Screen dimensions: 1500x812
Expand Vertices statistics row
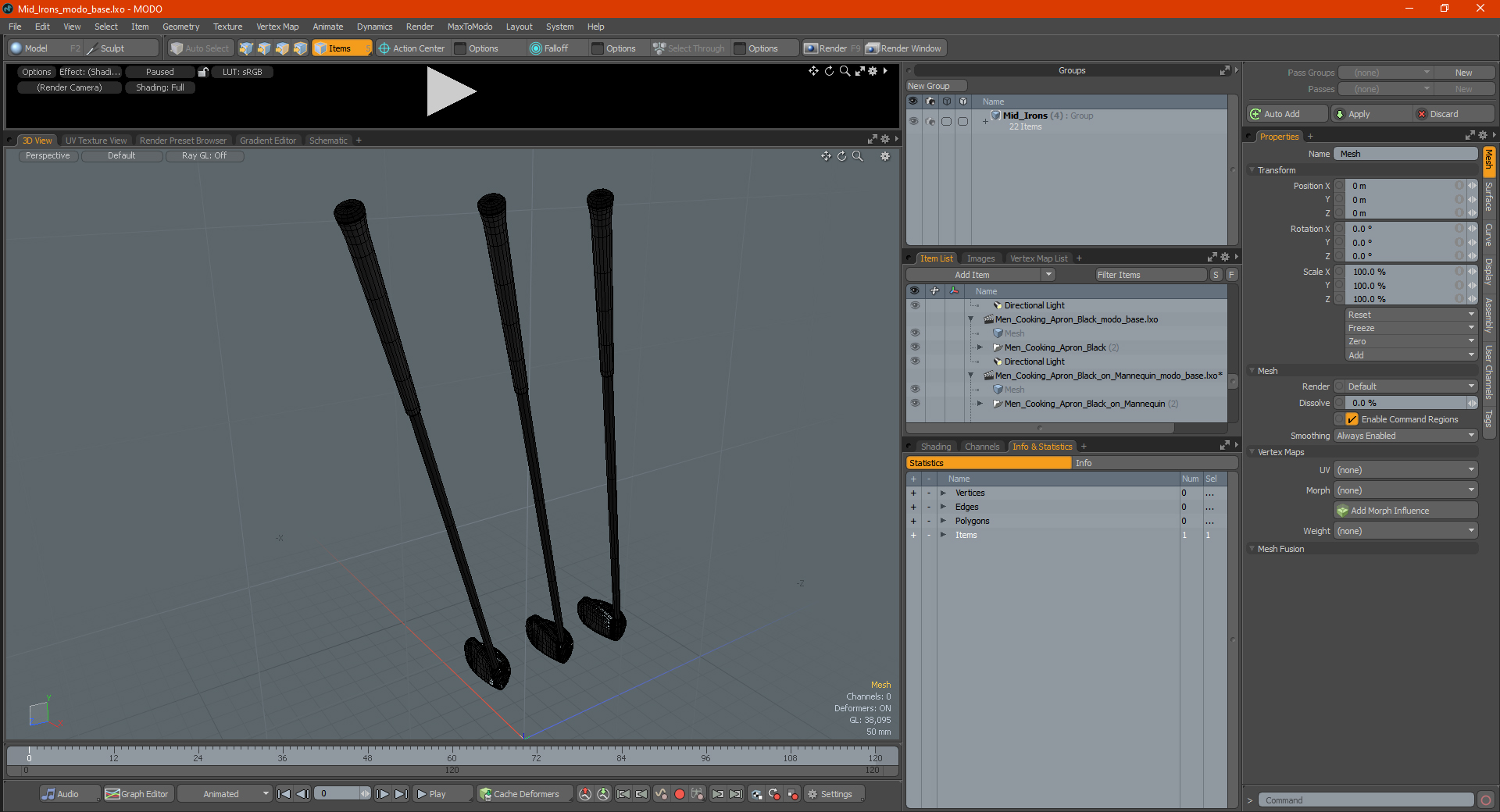[943, 493]
